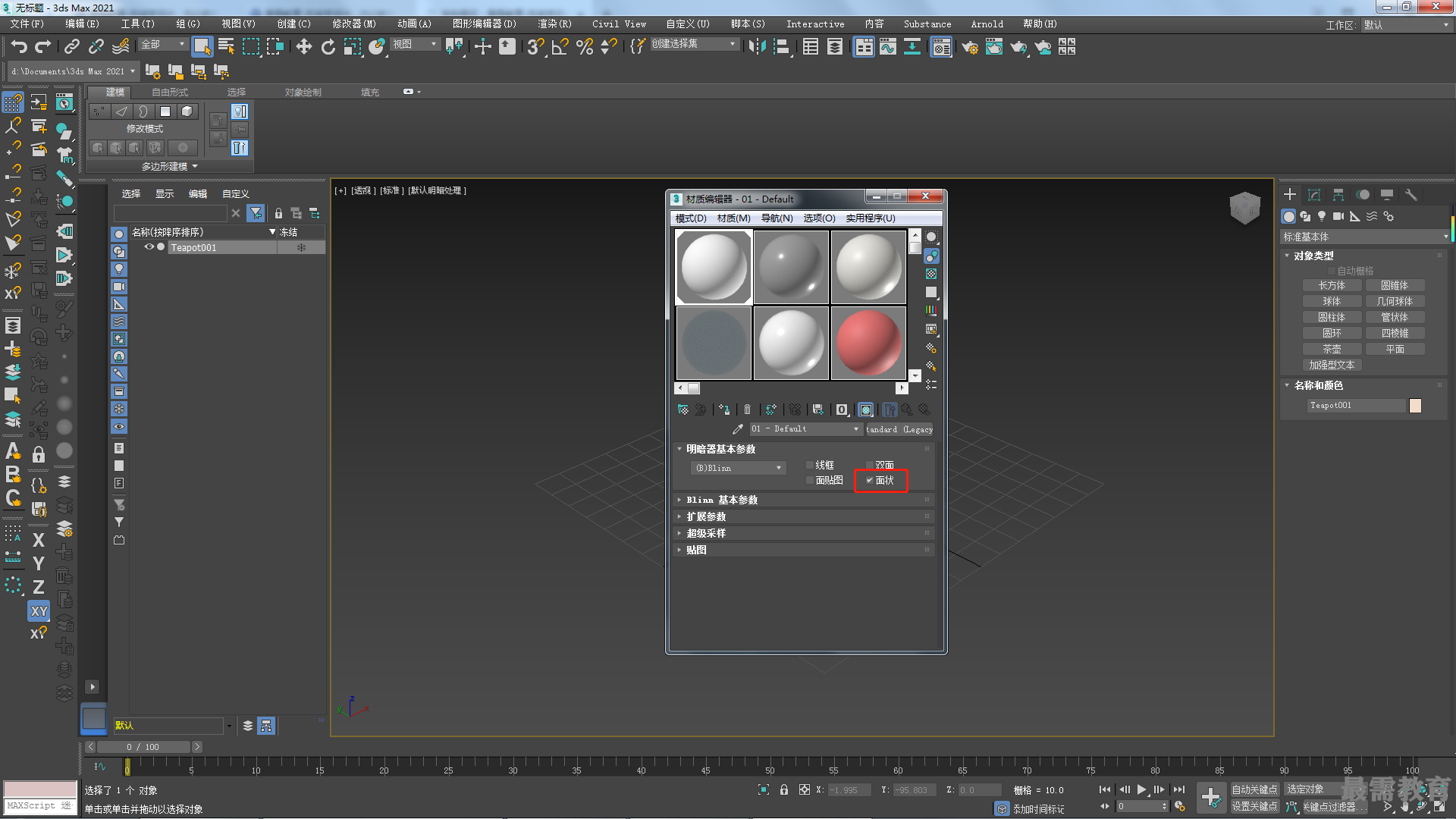Open the 标准基本体 primitives dropdown

1365,237
